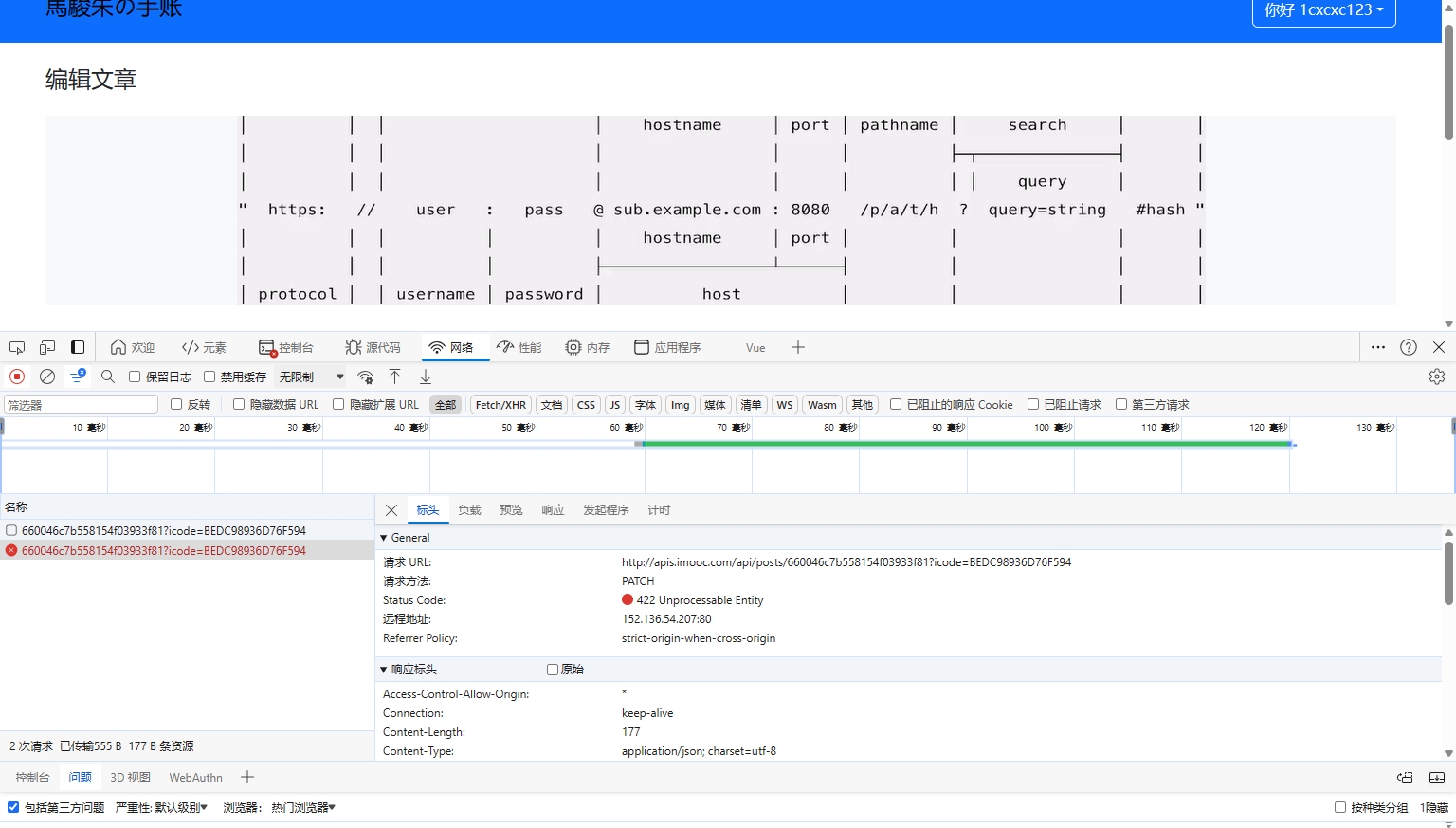Viewport: 1456px width, 828px height.
Task: Open the 应用程序 application tab
Action: 667,347
